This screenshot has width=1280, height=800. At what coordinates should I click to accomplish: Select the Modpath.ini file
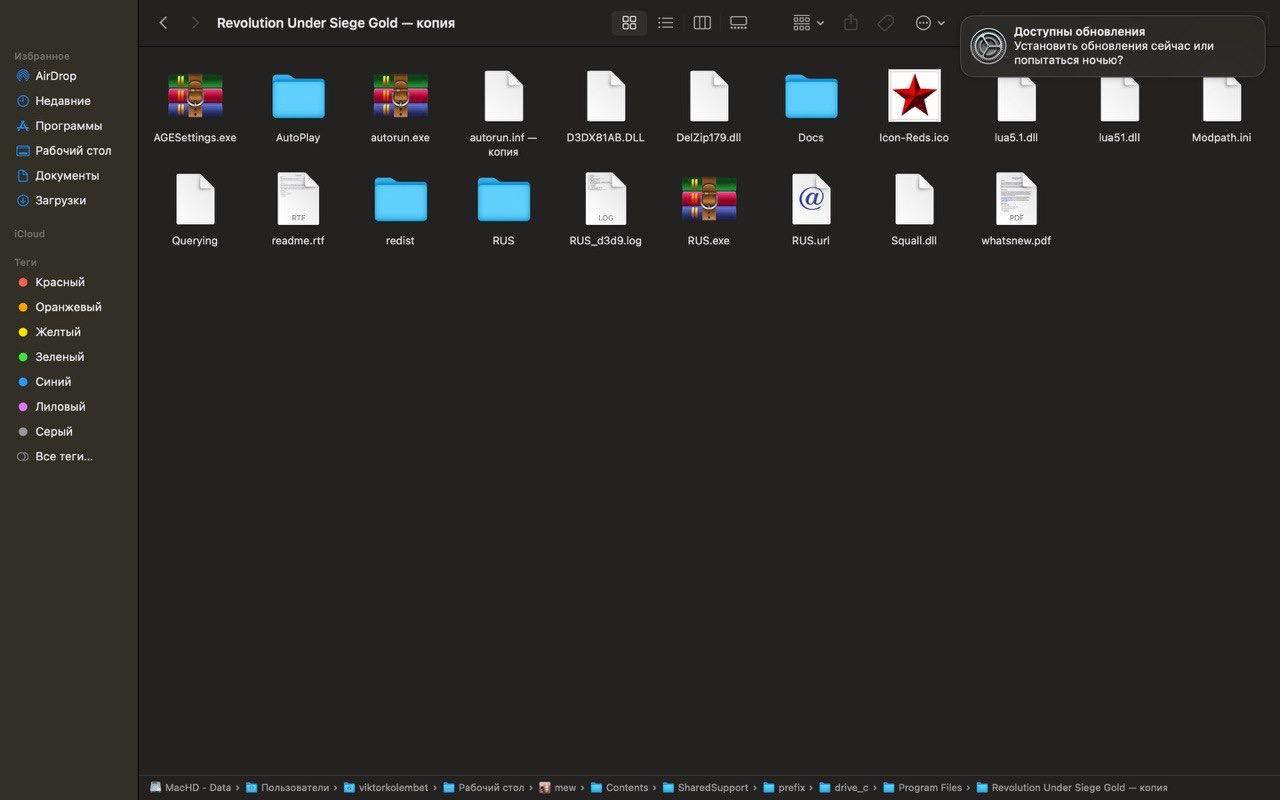point(1222,100)
